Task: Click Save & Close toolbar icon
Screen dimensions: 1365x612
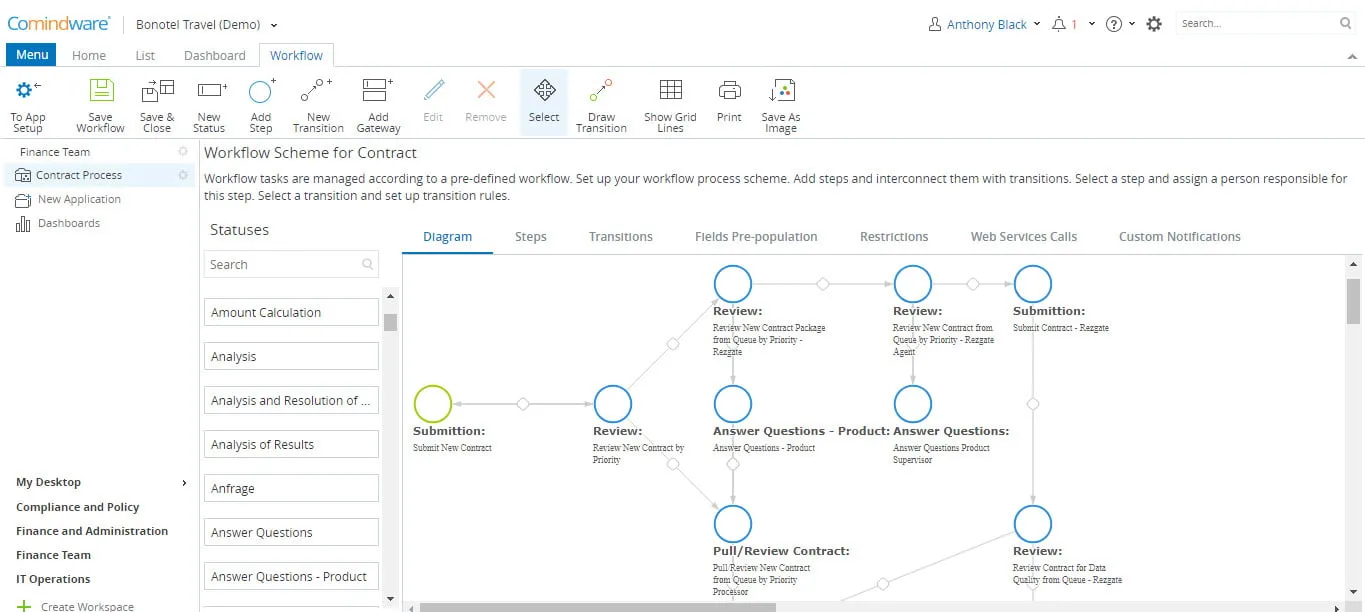Action: click(157, 91)
